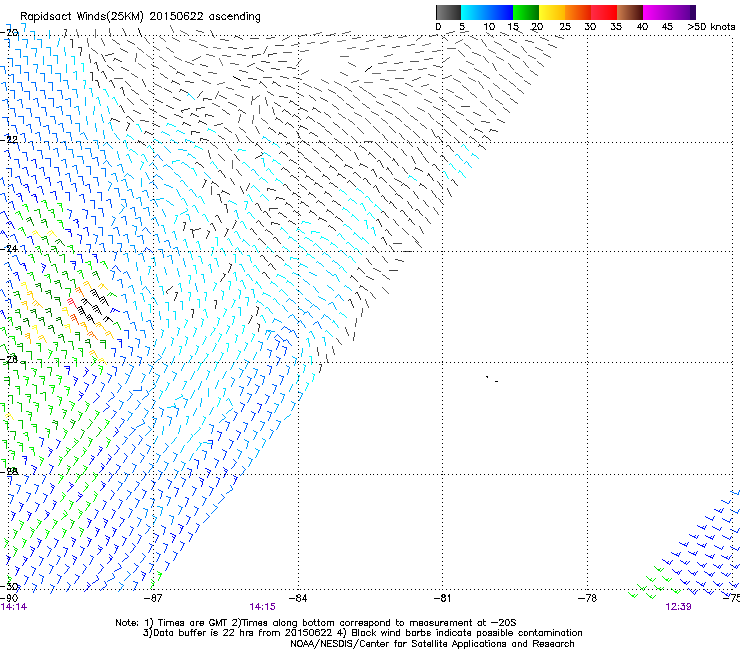Screen dimensions: 740x650
Task: Click the '-84' longitude axis label
Action: 298,598
